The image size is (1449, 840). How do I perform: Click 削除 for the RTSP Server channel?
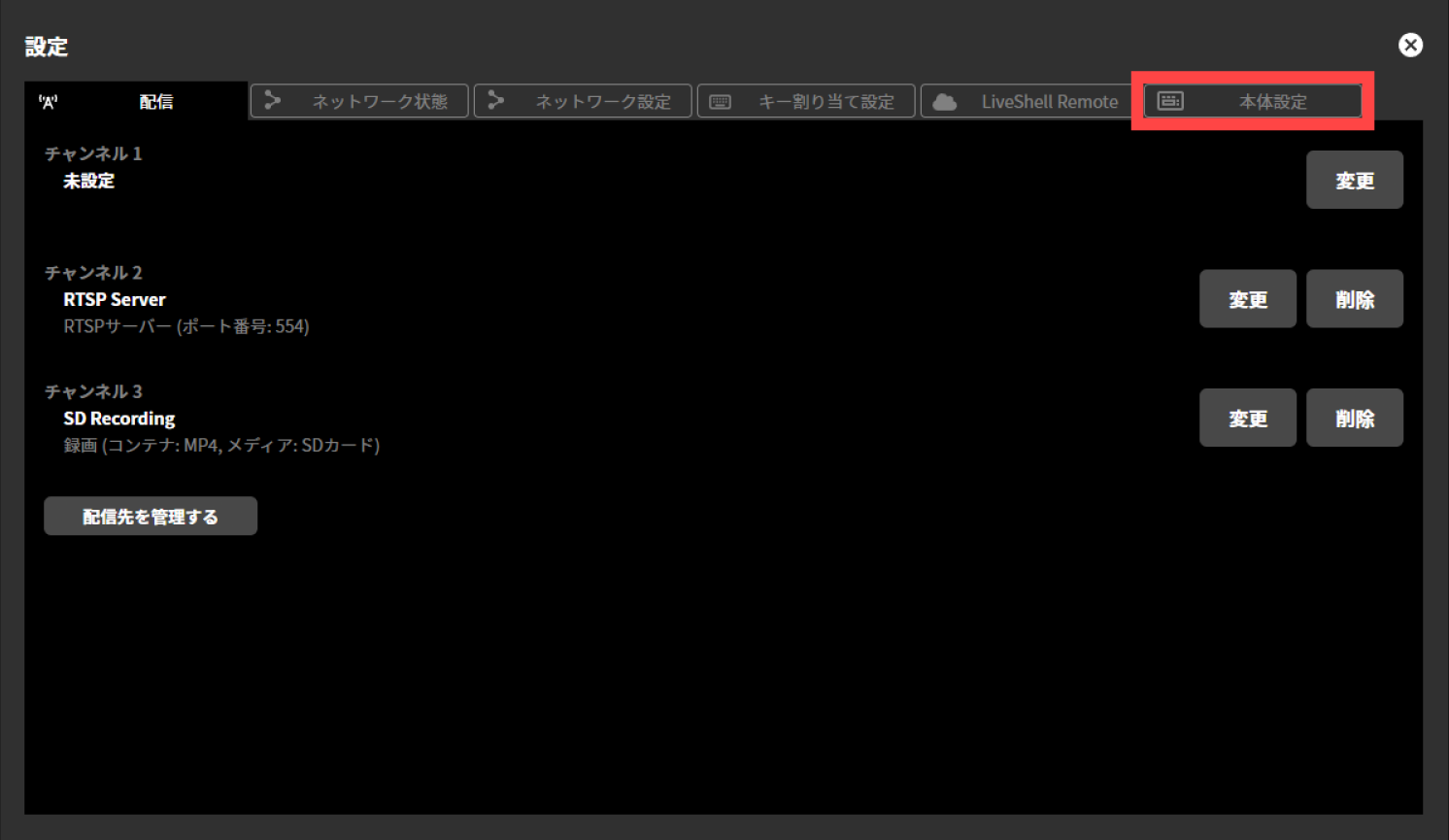click(x=1354, y=298)
